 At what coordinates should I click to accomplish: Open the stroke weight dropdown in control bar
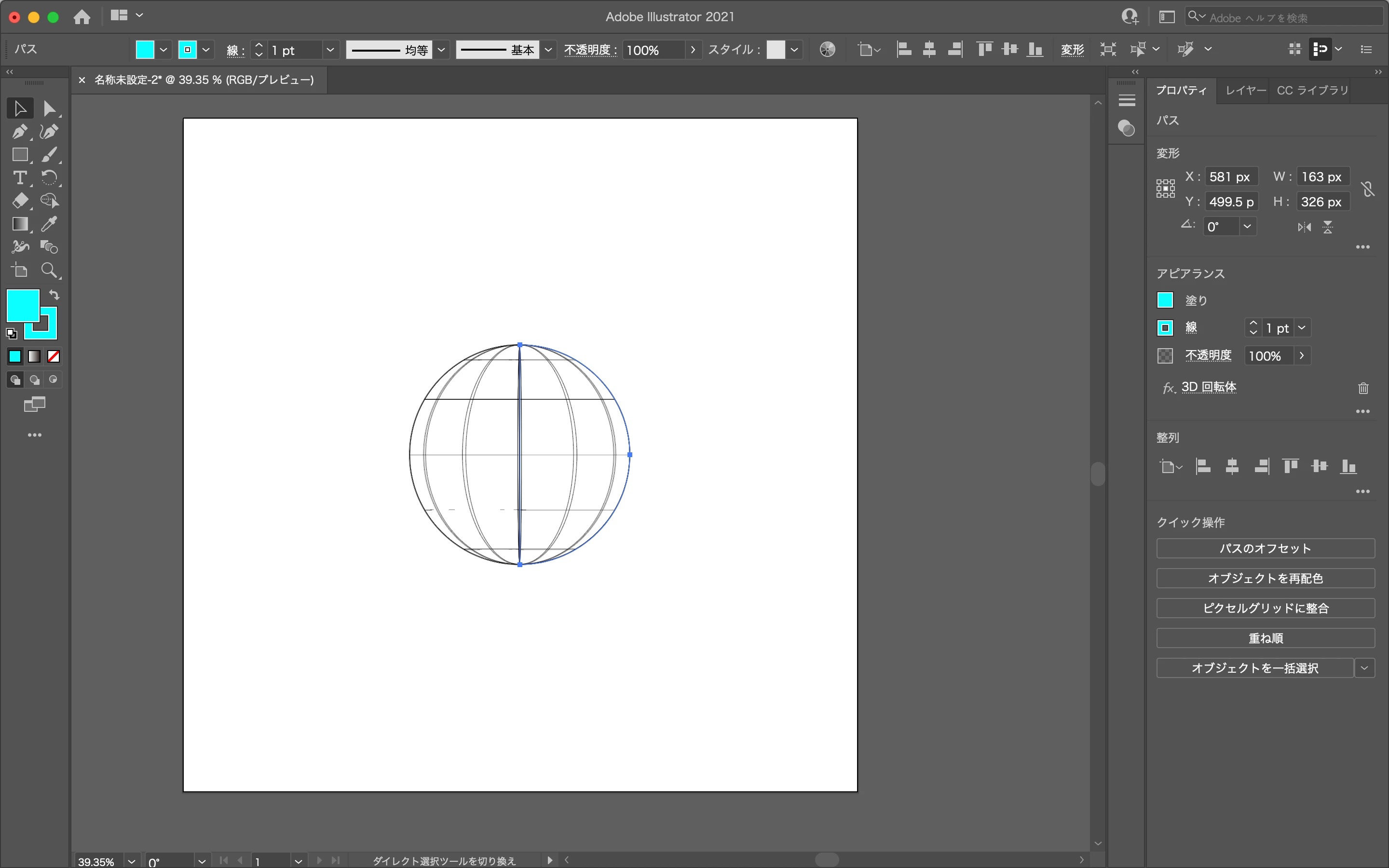(x=330, y=50)
